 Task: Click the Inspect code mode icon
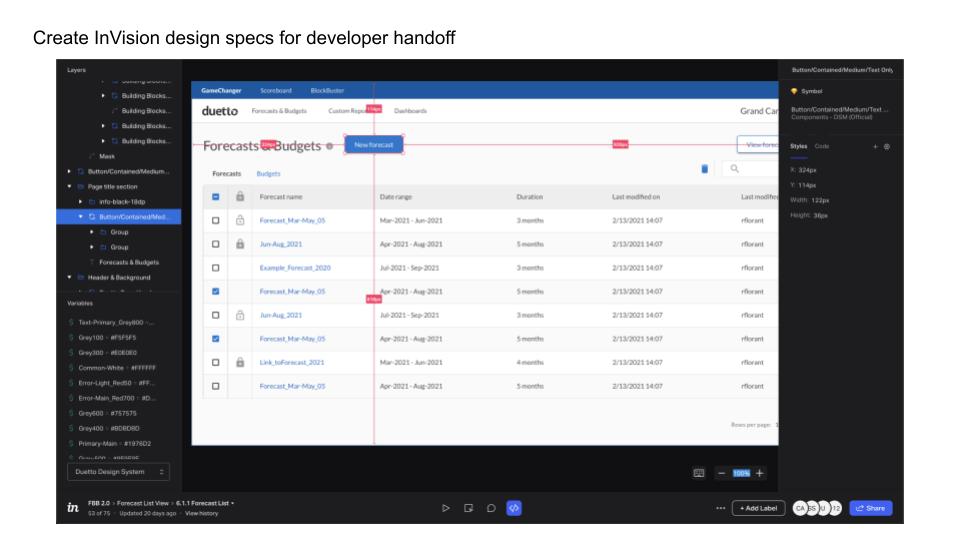coord(514,508)
